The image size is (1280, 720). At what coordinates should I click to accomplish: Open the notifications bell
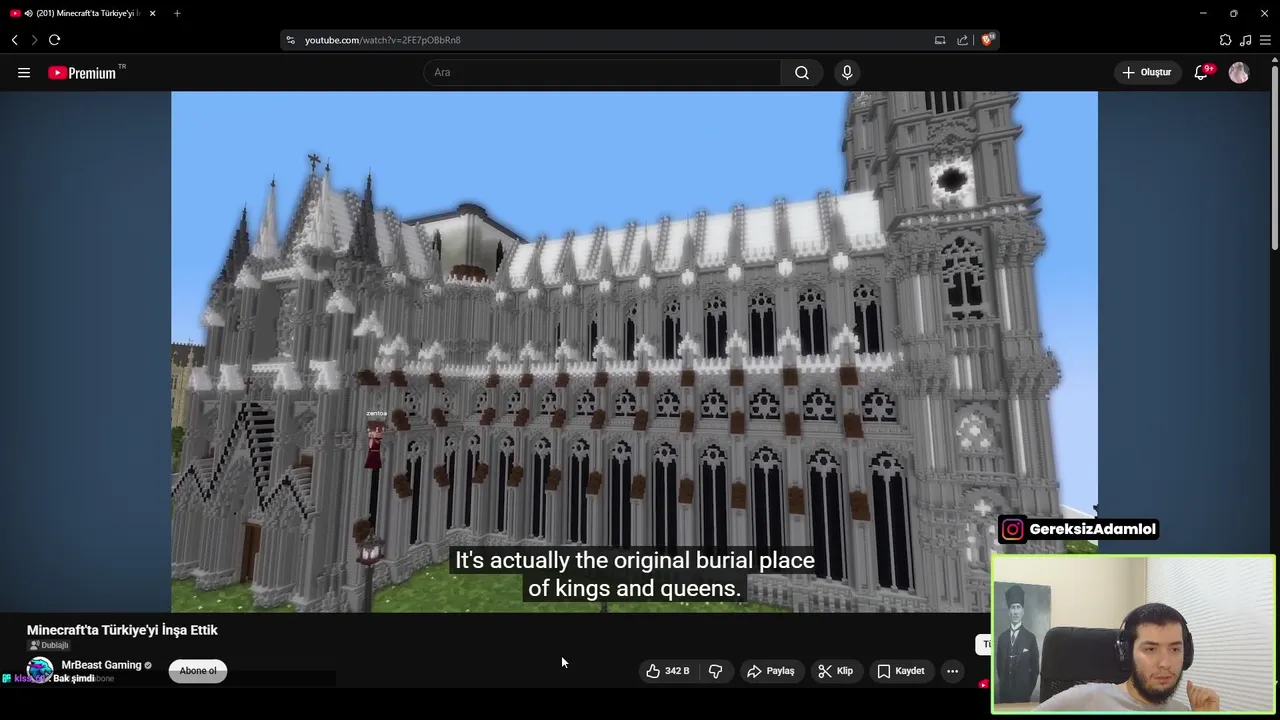coord(1202,72)
